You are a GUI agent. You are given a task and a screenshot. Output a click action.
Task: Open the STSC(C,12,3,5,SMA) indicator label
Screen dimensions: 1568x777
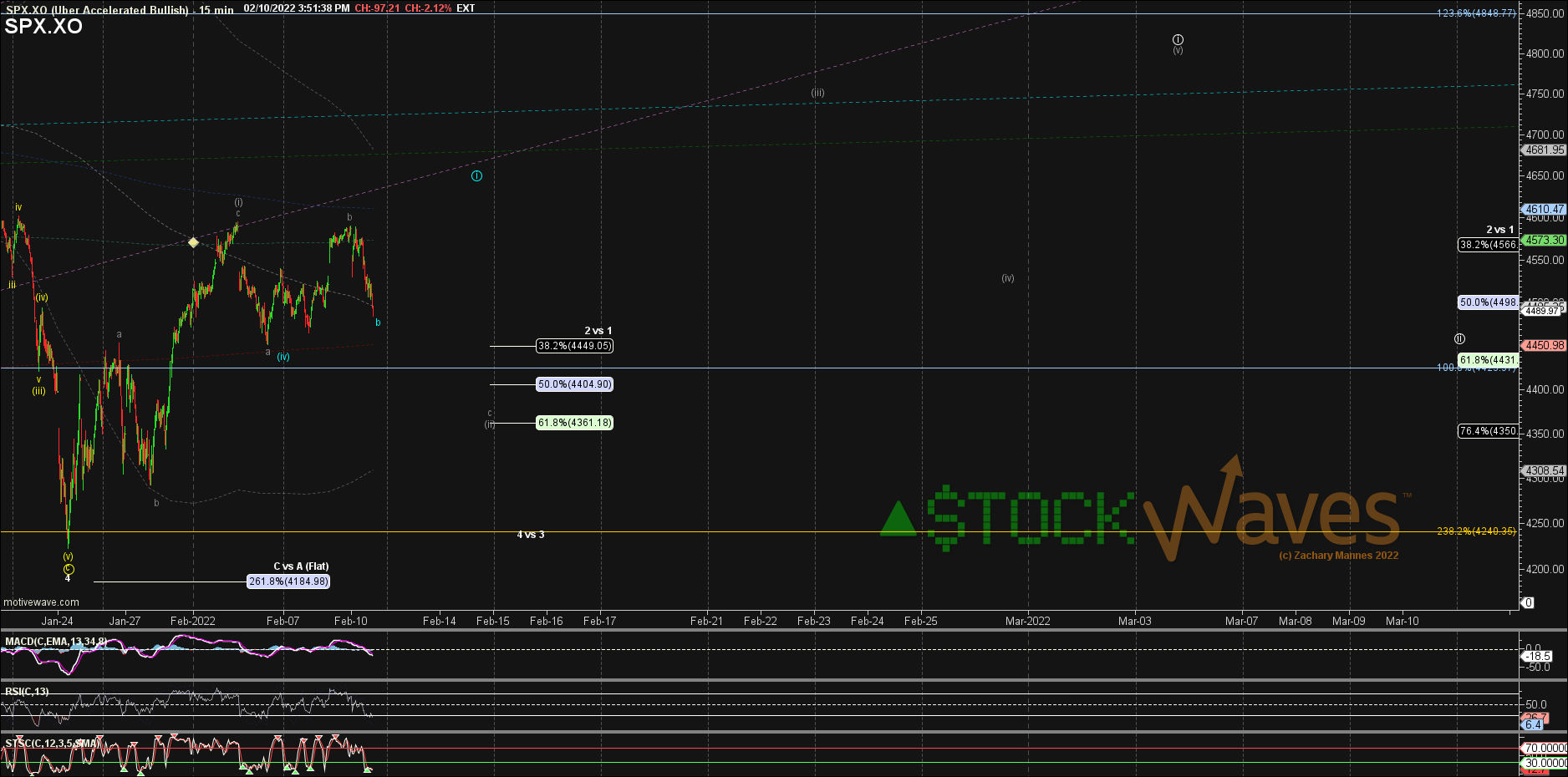(x=52, y=743)
